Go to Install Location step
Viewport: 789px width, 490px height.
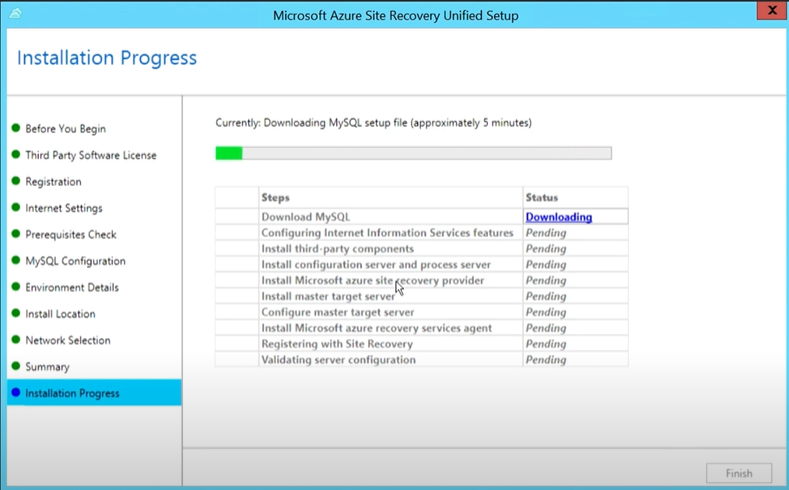(60, 314)
